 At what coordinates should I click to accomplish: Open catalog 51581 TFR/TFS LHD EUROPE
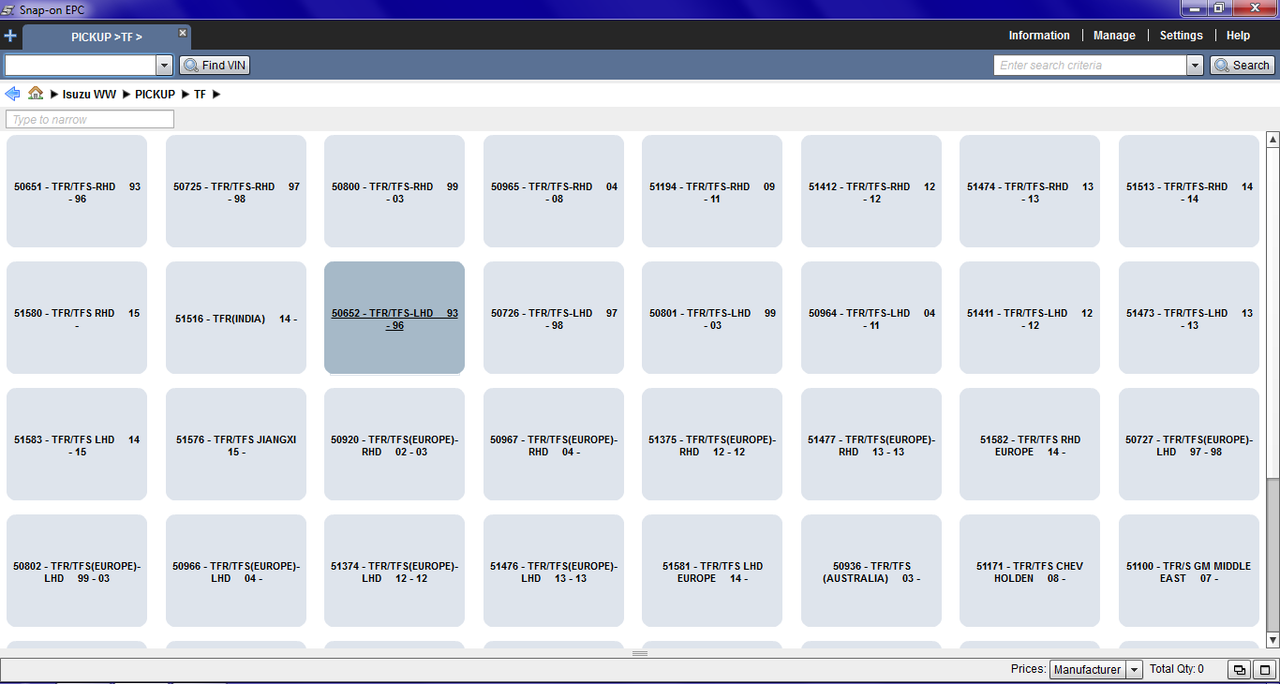[712, 571]
